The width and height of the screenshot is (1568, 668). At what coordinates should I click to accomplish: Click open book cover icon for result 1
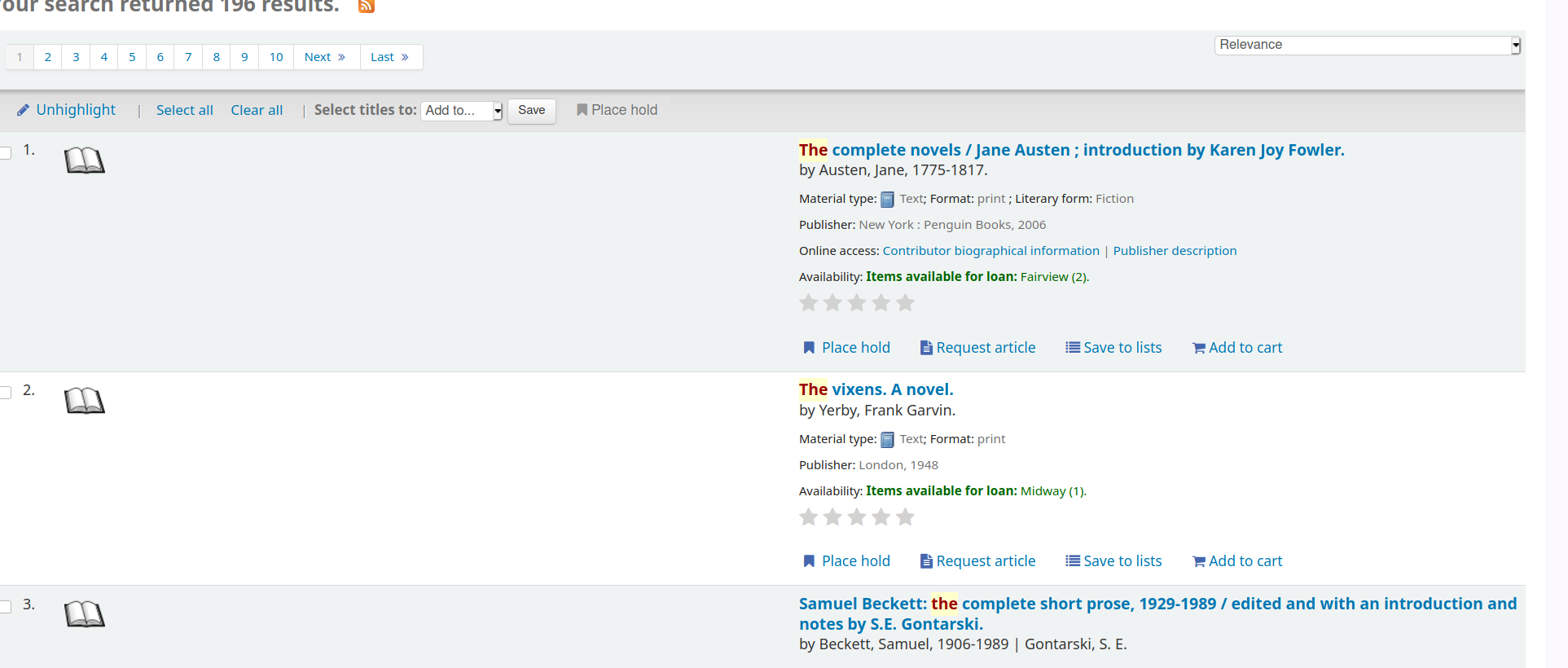pos(85,160)
